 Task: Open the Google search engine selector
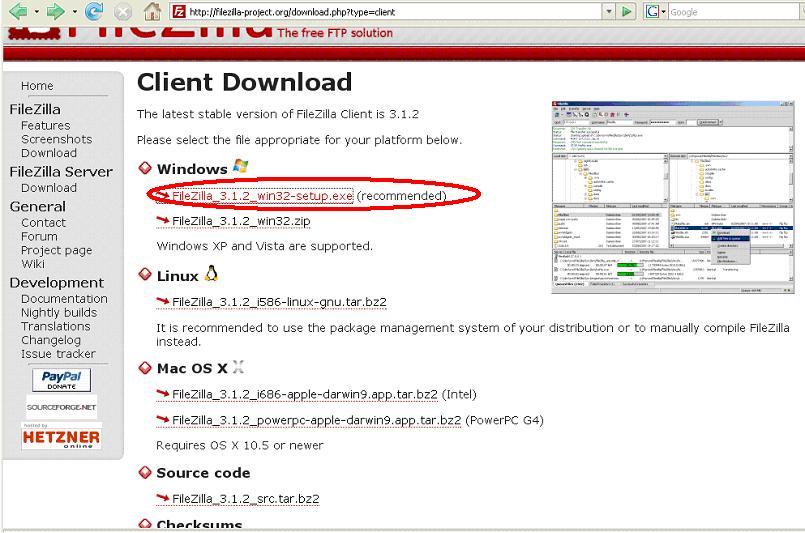point(656,11)
